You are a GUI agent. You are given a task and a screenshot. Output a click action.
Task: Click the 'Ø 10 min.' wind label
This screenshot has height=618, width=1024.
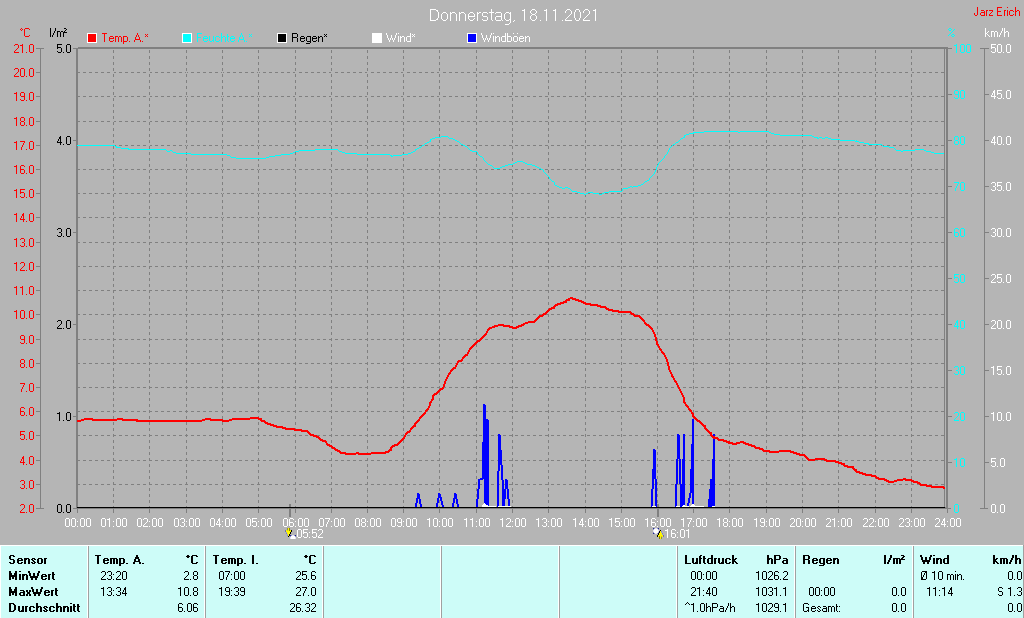click(942, 576)
